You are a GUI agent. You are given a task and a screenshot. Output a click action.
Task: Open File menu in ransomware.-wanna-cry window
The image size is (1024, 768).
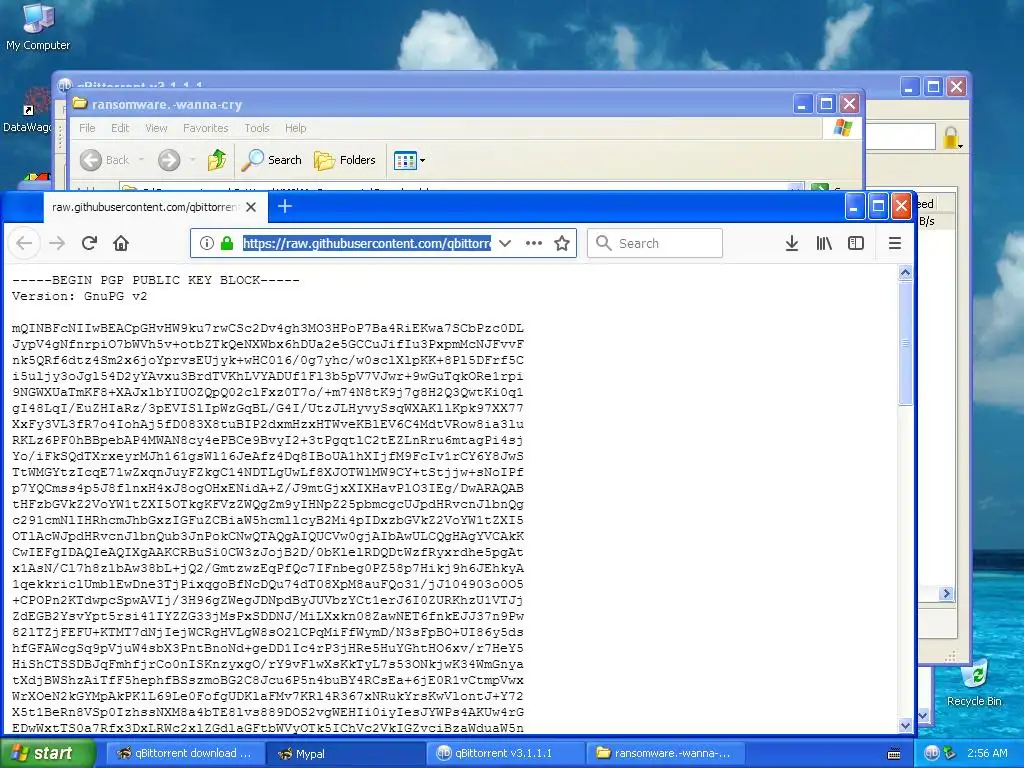click(x=87, y=128)
